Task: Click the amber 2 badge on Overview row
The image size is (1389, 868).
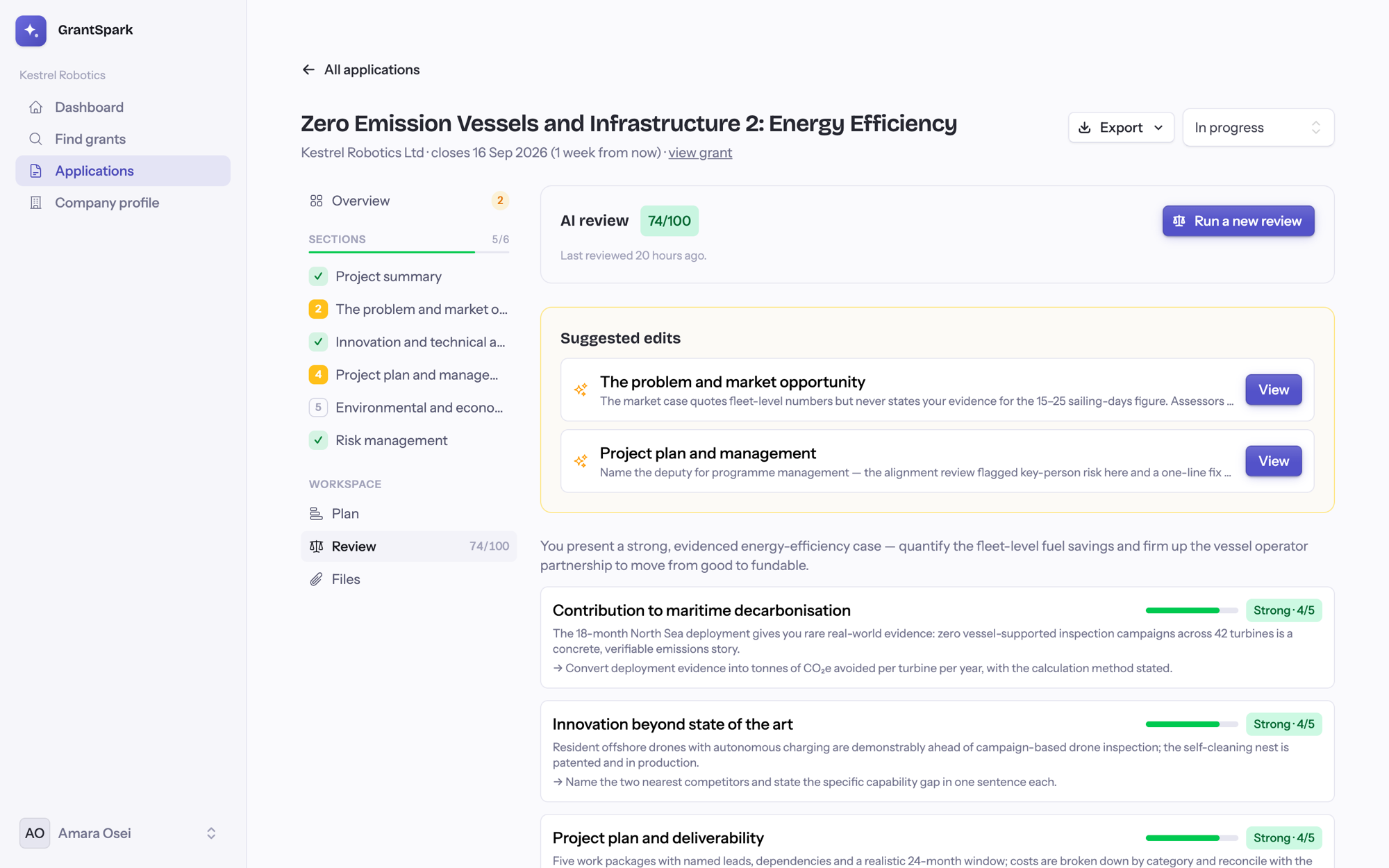Action: click(500, 201)
